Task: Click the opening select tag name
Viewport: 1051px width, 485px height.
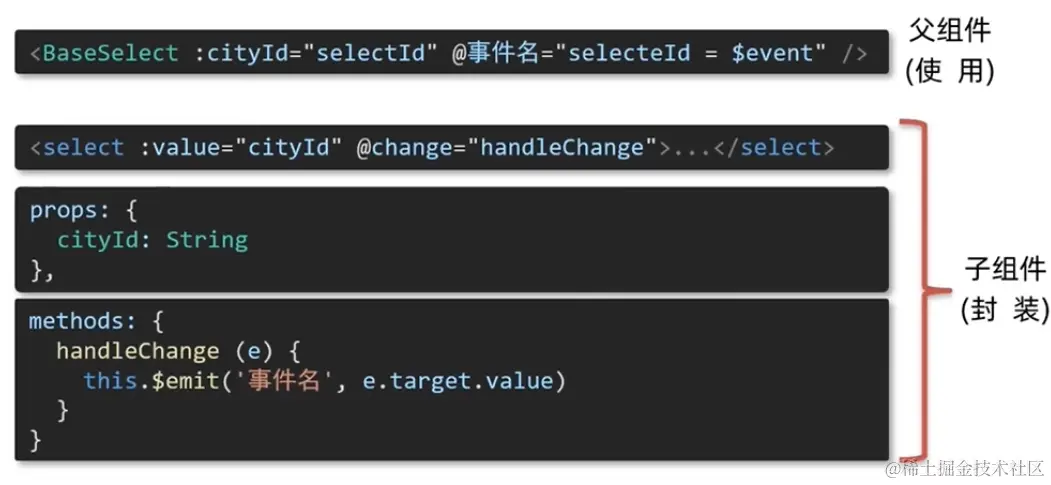Action: pyautogui.click(x=84, y=148)
